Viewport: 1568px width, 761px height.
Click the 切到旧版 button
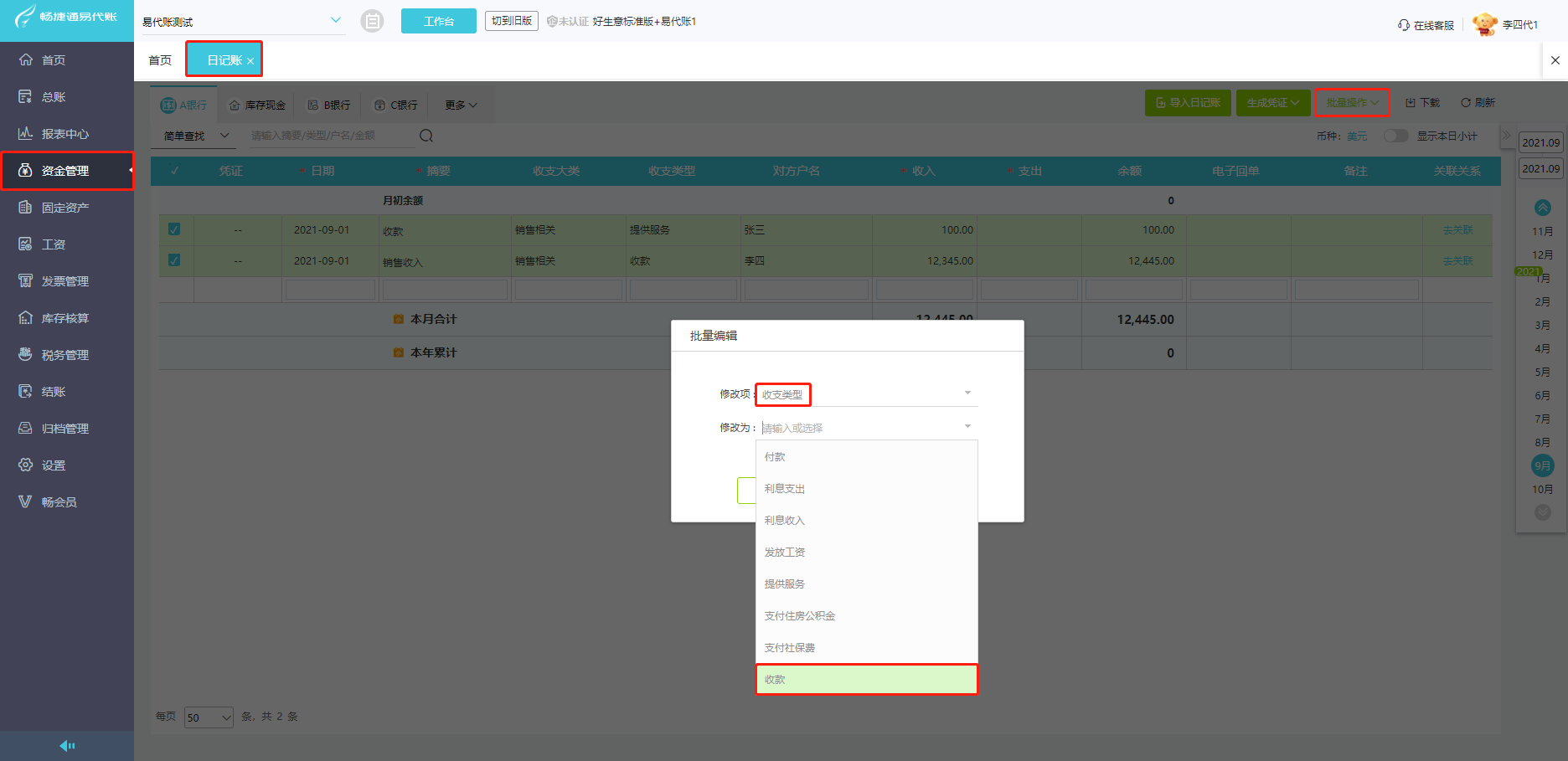point(512,21)
